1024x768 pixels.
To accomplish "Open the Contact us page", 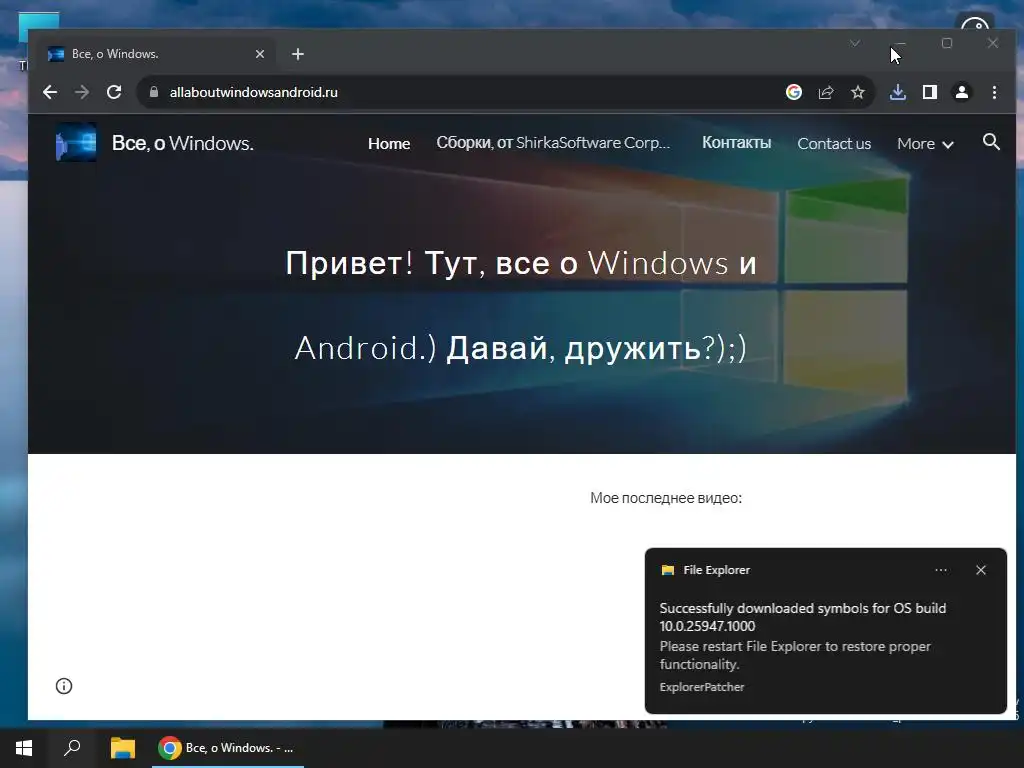I will (x=834, y=144).
